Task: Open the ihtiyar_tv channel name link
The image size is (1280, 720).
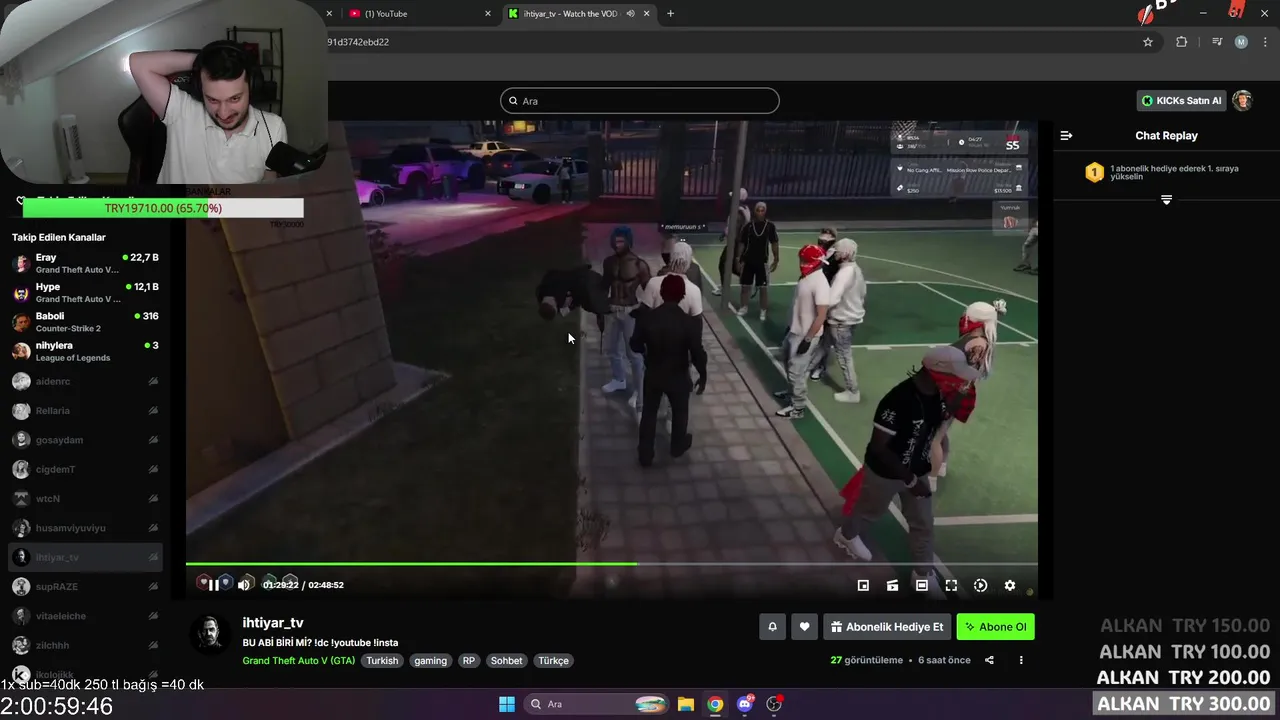Action: tap(273, 623)
